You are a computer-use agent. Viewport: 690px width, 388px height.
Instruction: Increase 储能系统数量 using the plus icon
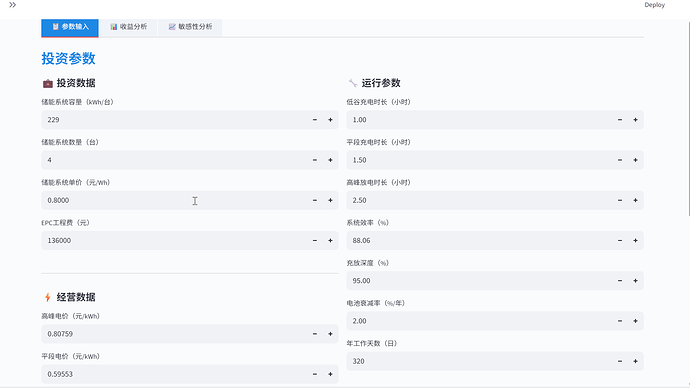coord(330,160)
